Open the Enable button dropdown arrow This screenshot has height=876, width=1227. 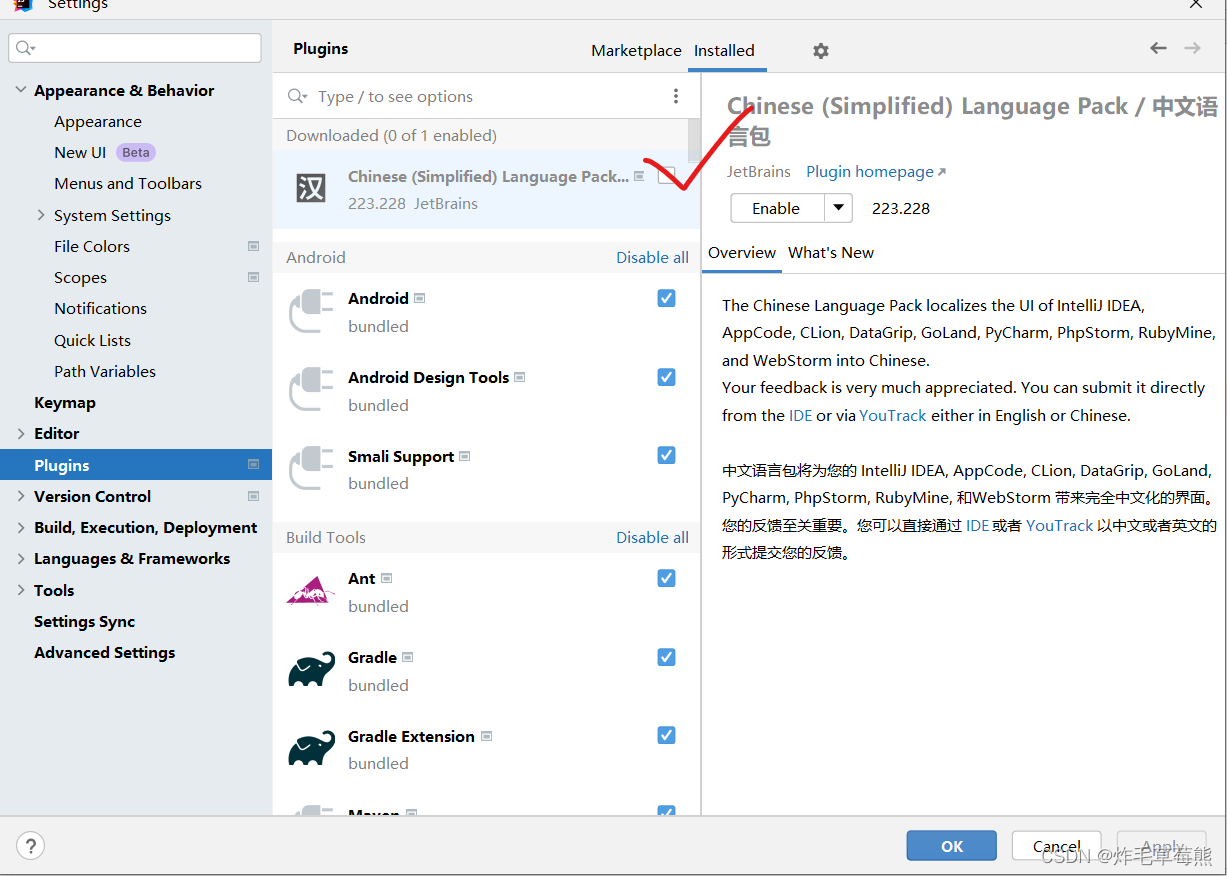click(838, 208)
